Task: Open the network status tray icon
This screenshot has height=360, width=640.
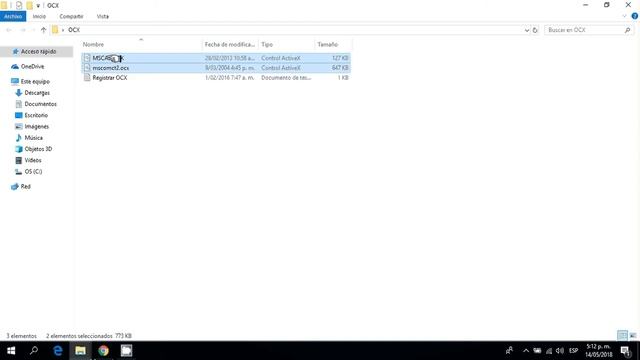Action: point(549,351)
